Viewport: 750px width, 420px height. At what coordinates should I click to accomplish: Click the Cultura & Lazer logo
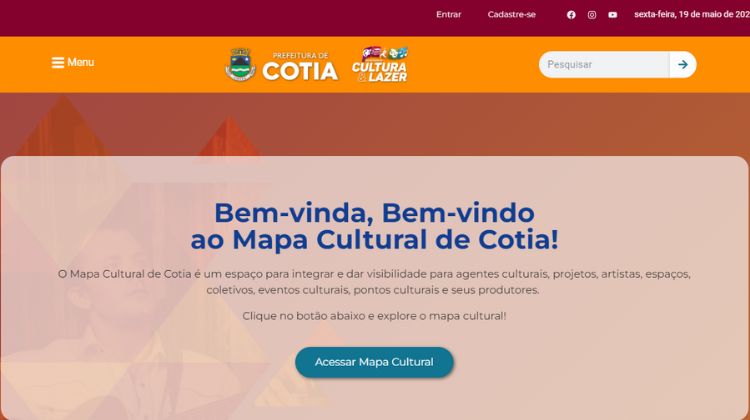[380, 64]
